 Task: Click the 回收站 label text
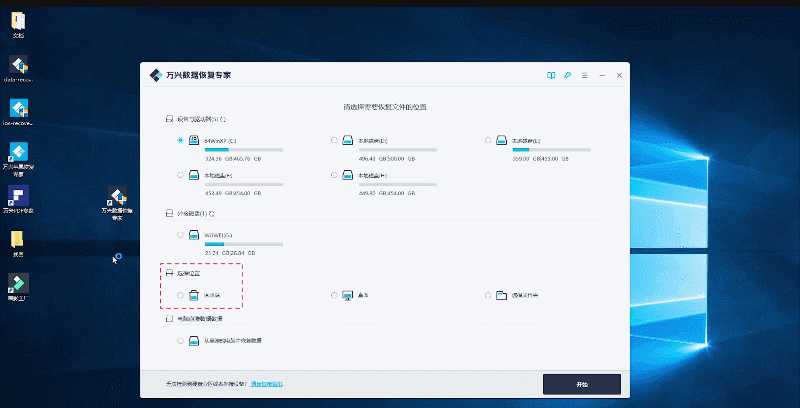(x=212, y=295)
